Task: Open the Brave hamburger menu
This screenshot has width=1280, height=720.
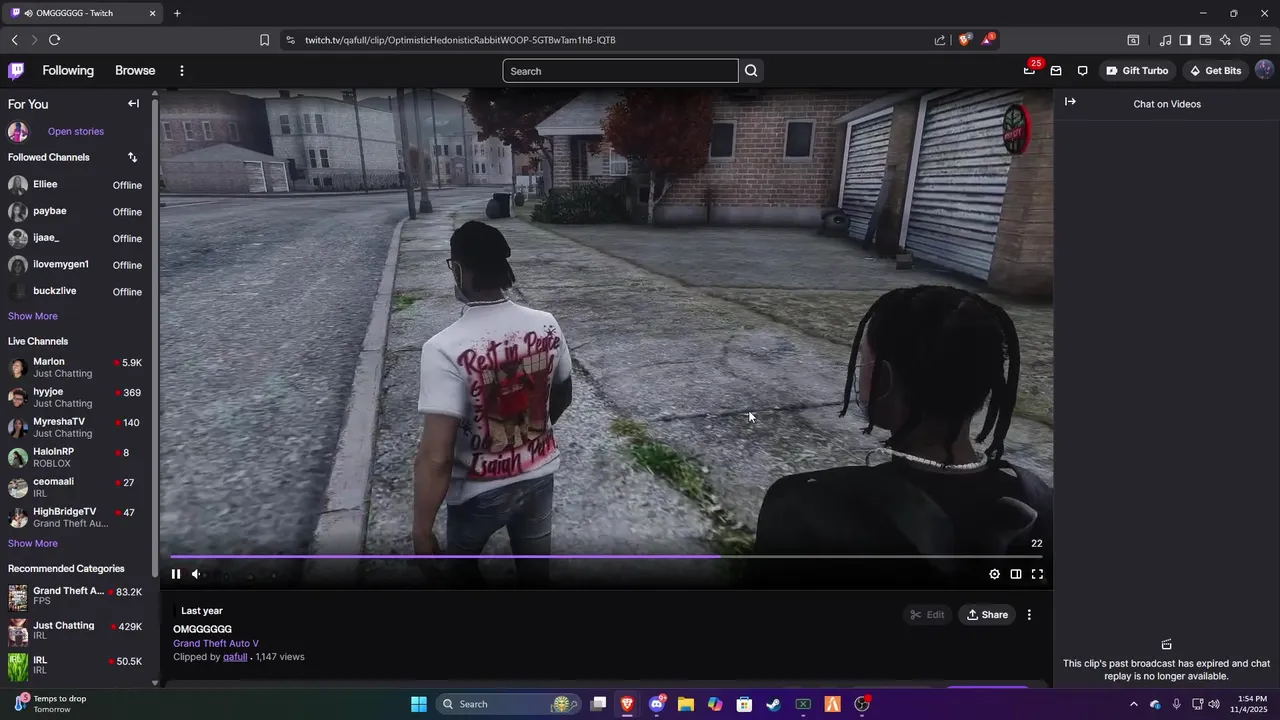Action: [x=1265, y=40]
